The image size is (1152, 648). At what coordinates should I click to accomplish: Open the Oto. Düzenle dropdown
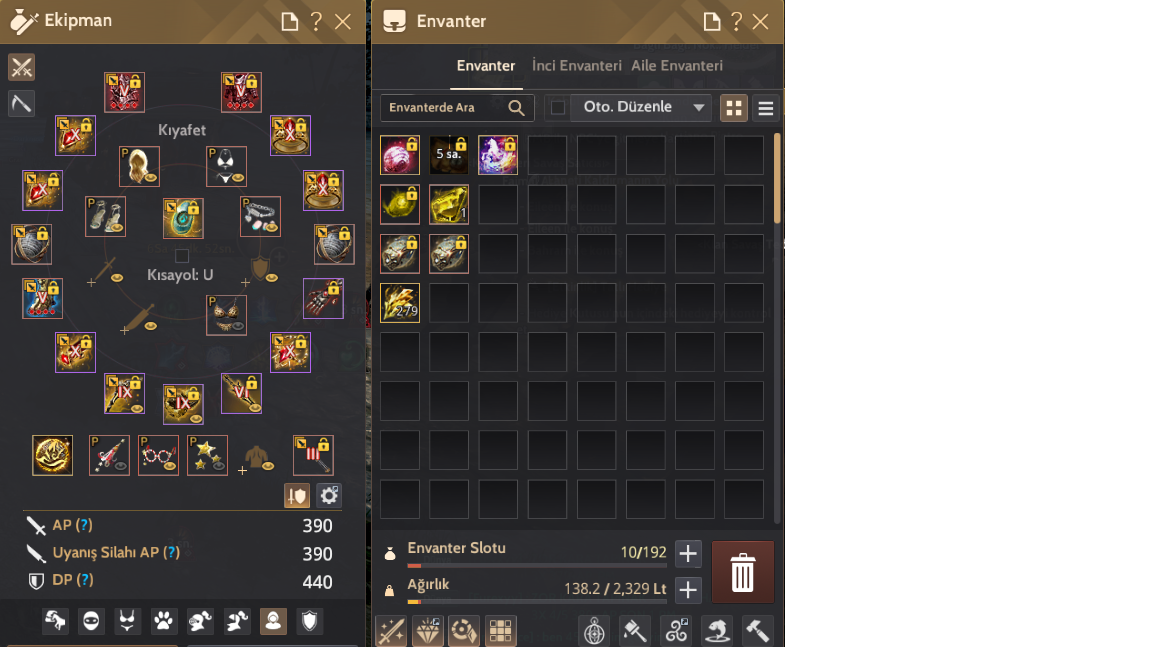641,107
